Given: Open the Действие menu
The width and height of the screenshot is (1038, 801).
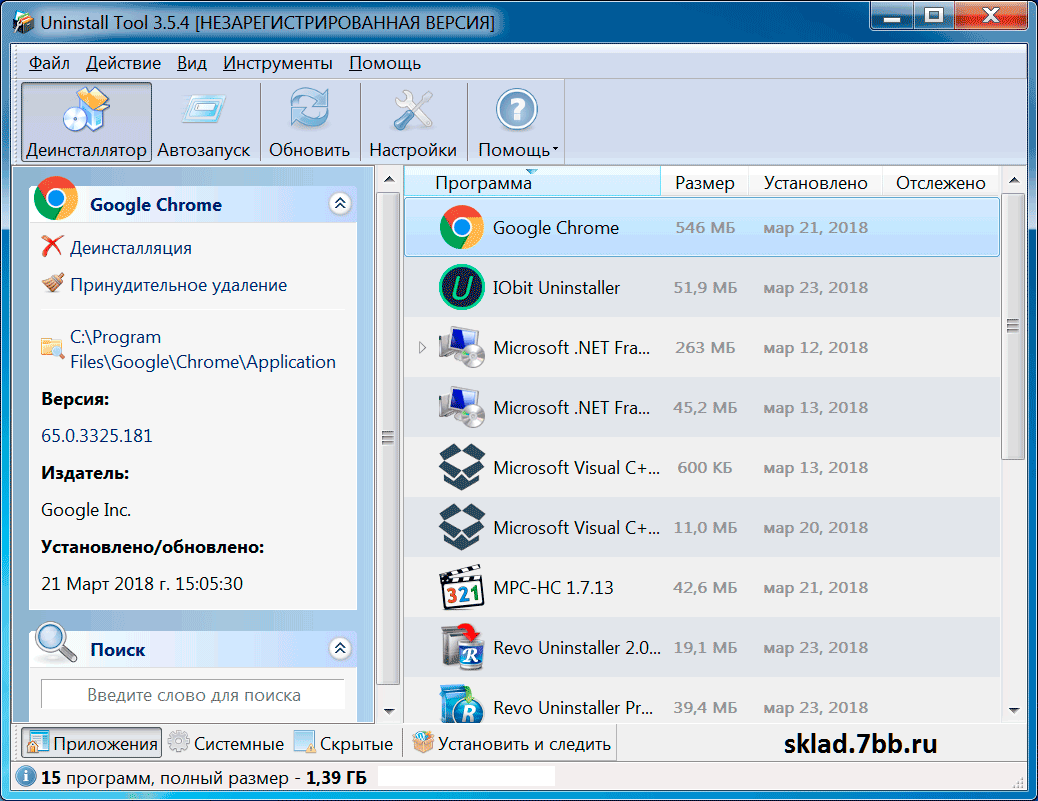Looking at the screenshot, I should click(123, 64).
